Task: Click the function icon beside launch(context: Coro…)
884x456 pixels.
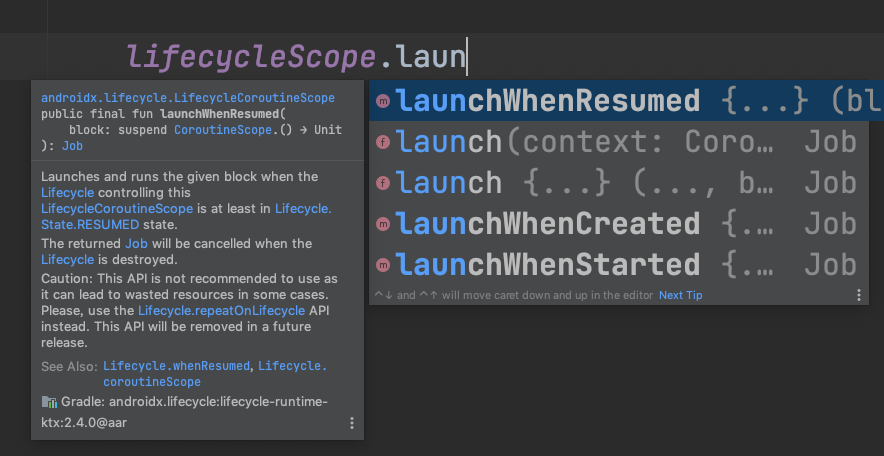Action: (x=382, y=142)
